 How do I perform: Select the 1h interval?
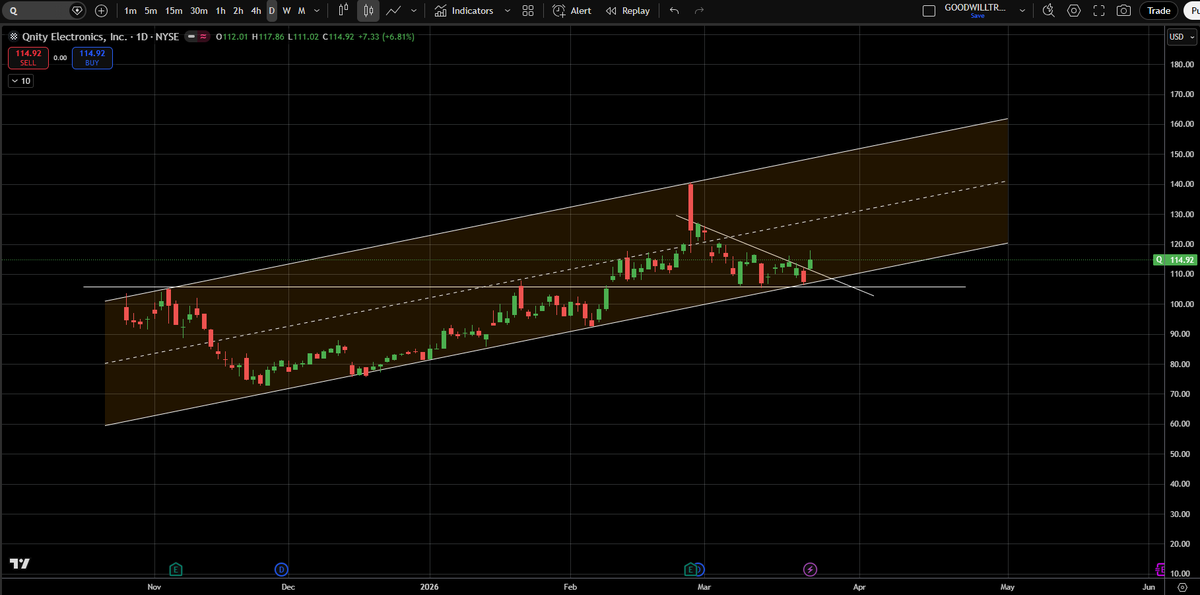point(220,11)
